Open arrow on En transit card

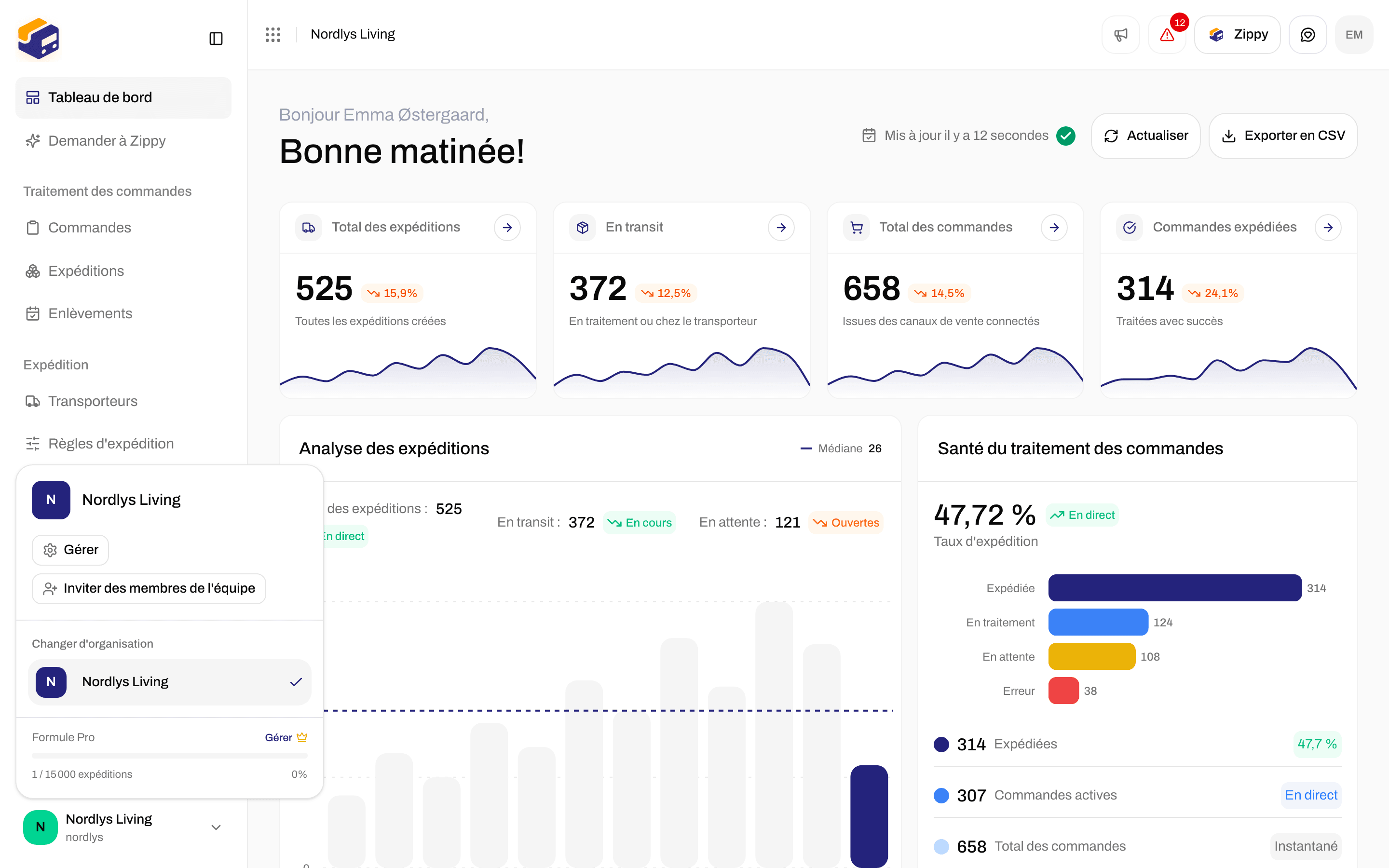pos(781,228)
